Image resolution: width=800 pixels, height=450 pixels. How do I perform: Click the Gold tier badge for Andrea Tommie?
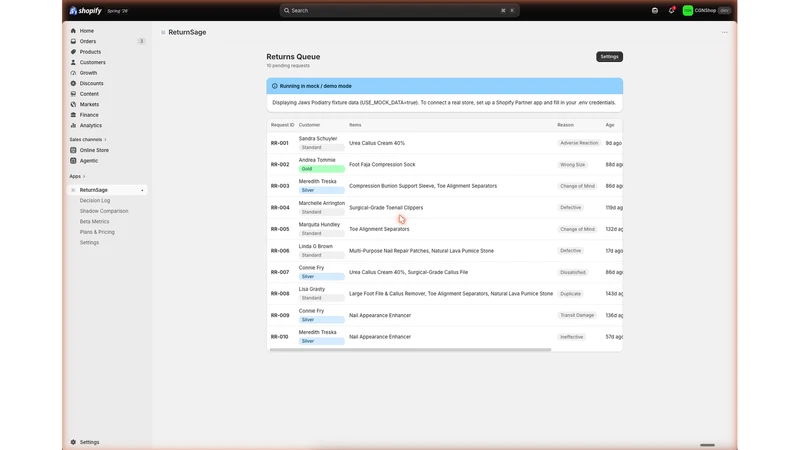coord(321,169)
